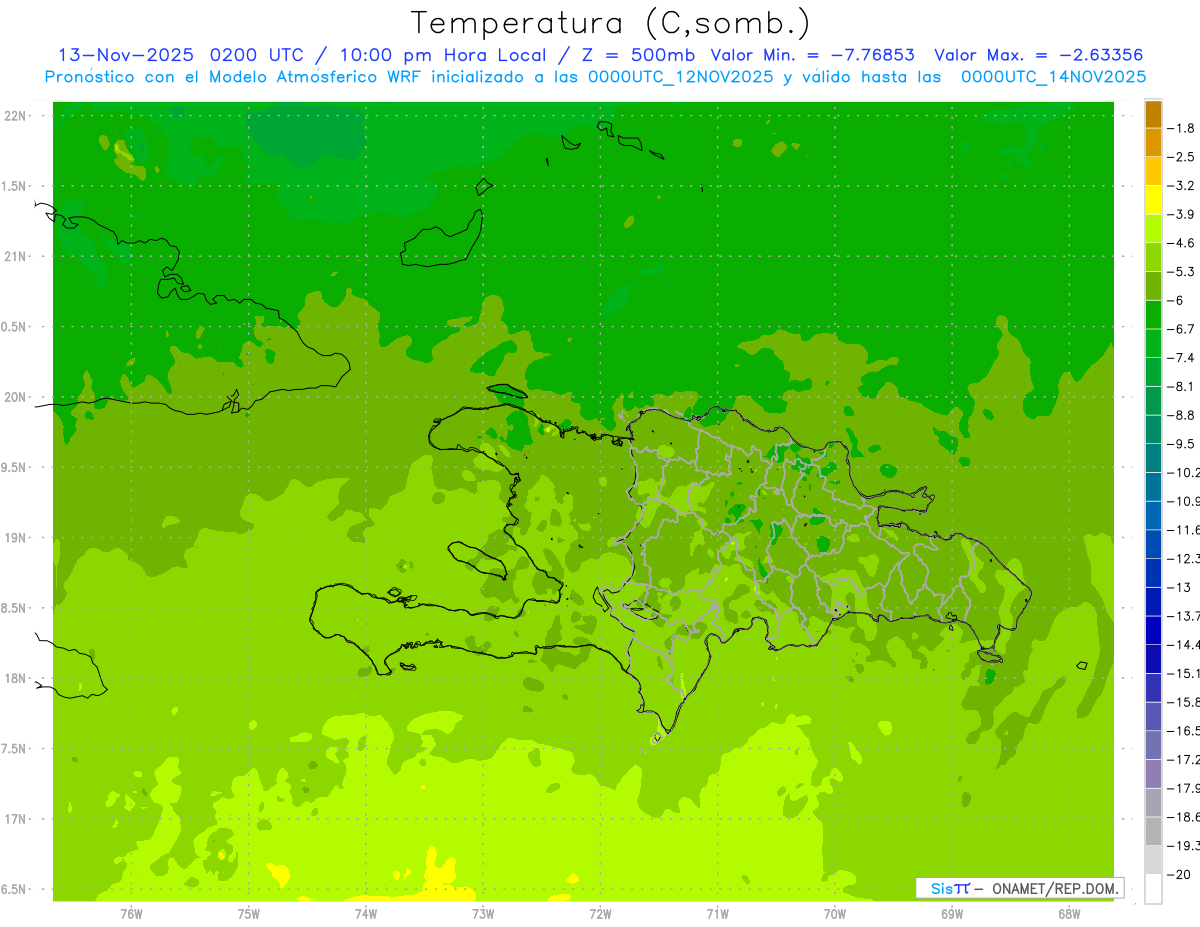Click the "-13.7" colorbar label
The width and height of the screenshot is (1200, 927).
[1182, 616]
